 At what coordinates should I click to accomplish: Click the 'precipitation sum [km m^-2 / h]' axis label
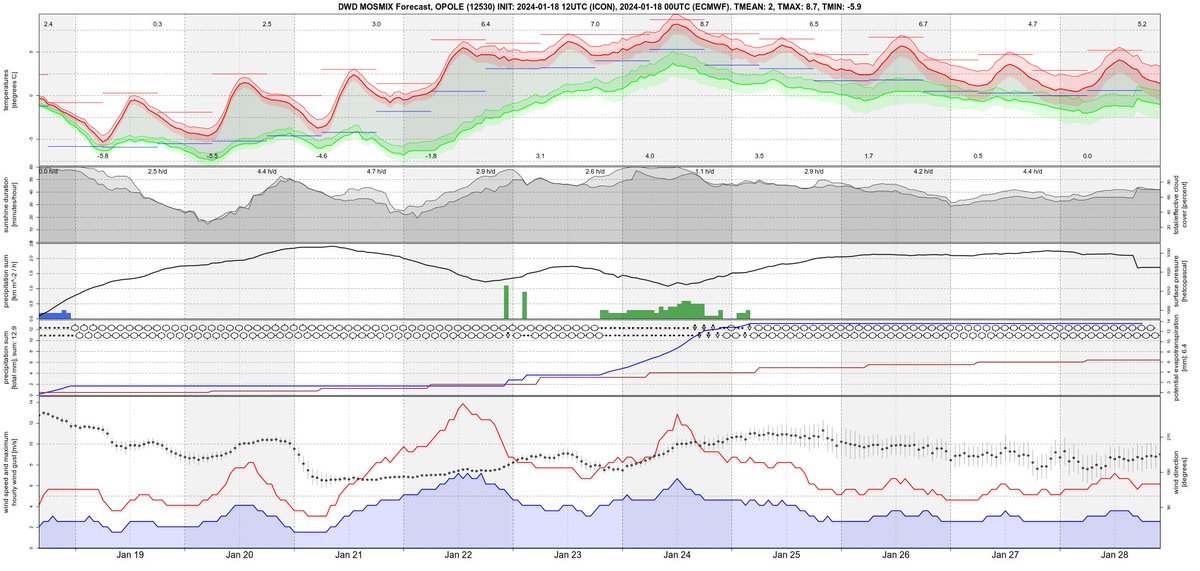12,283
